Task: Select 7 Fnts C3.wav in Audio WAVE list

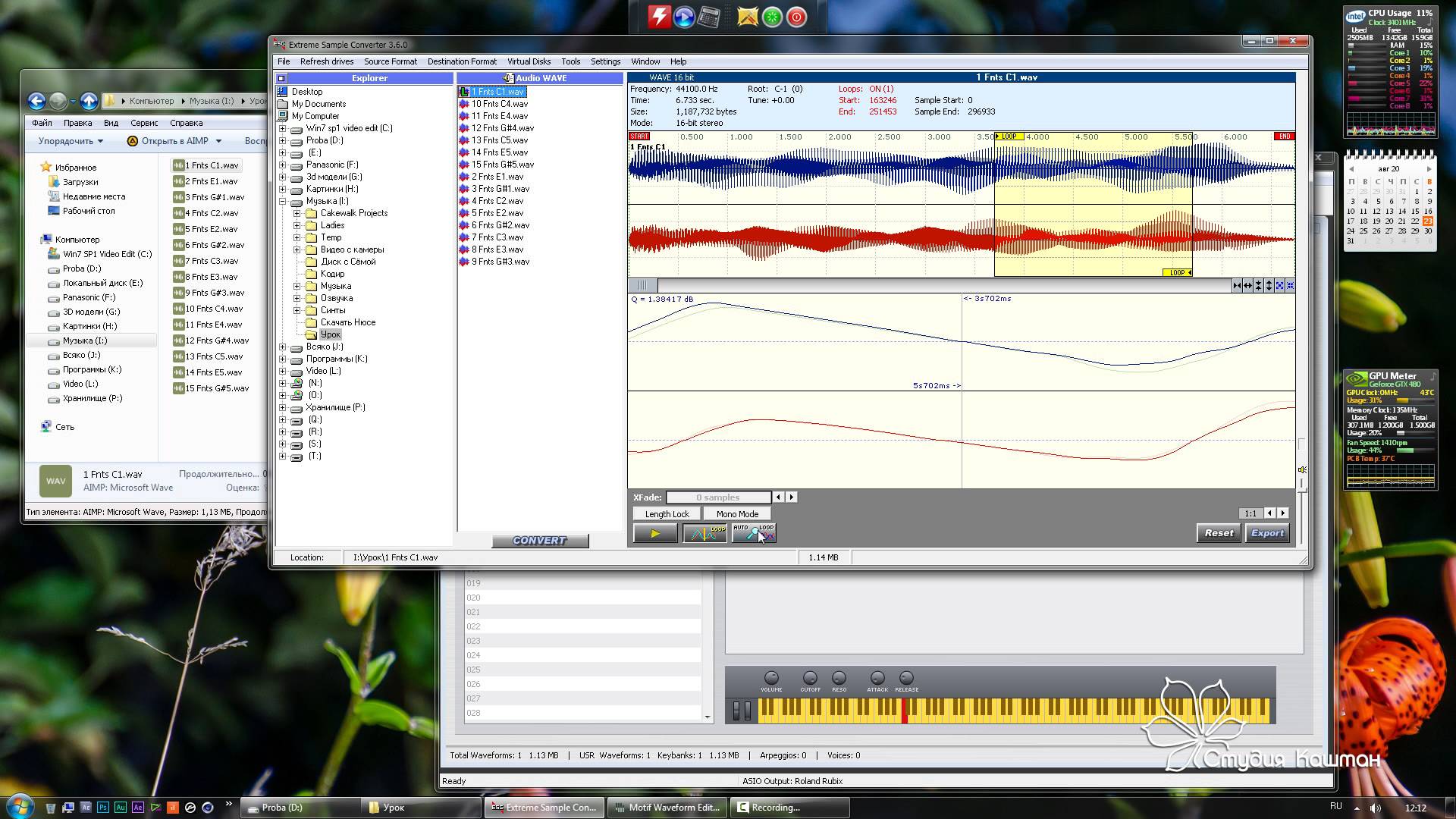Action: click(497, 237)
